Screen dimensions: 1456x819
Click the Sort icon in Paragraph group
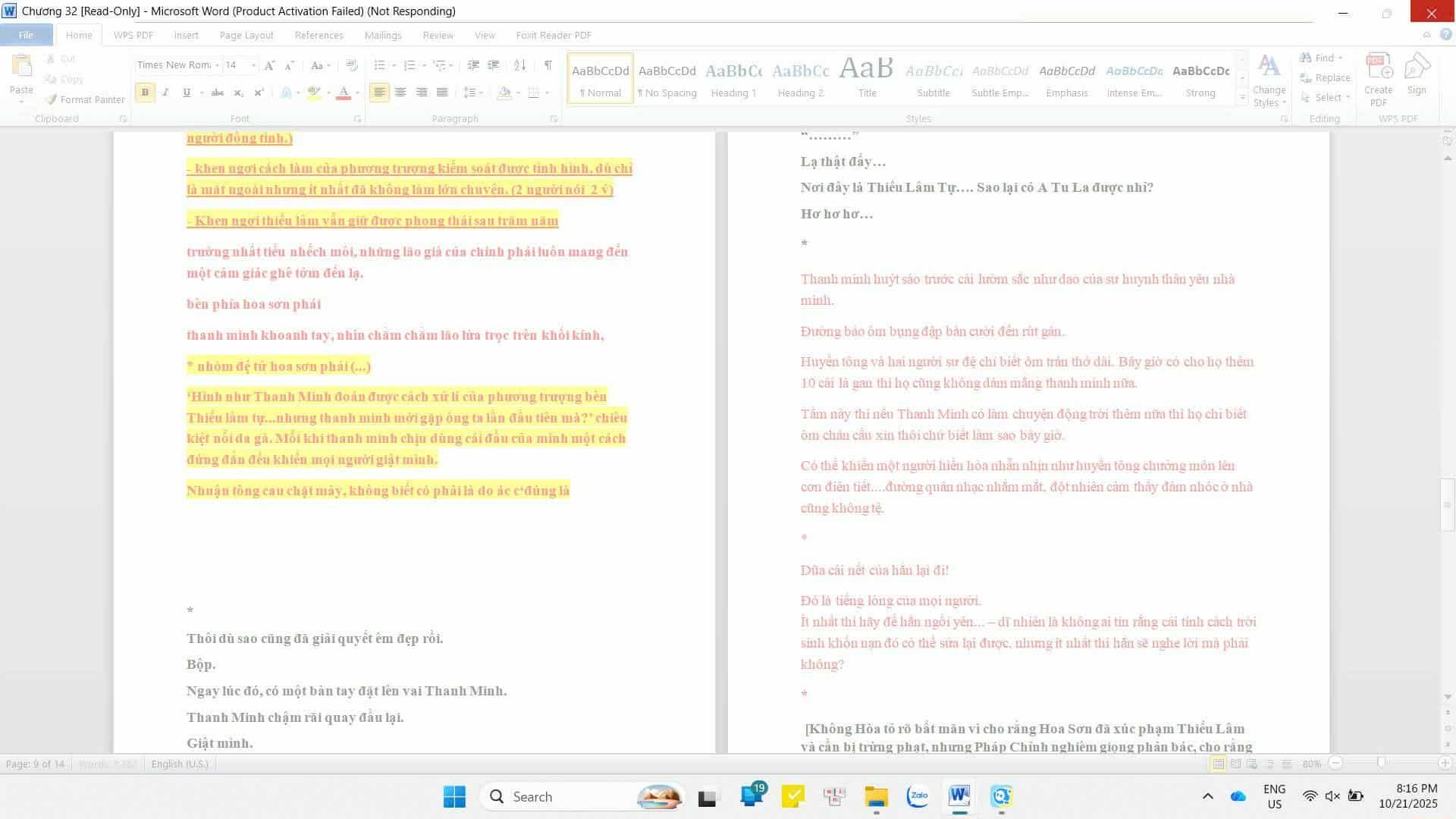(x=519, y=65)
